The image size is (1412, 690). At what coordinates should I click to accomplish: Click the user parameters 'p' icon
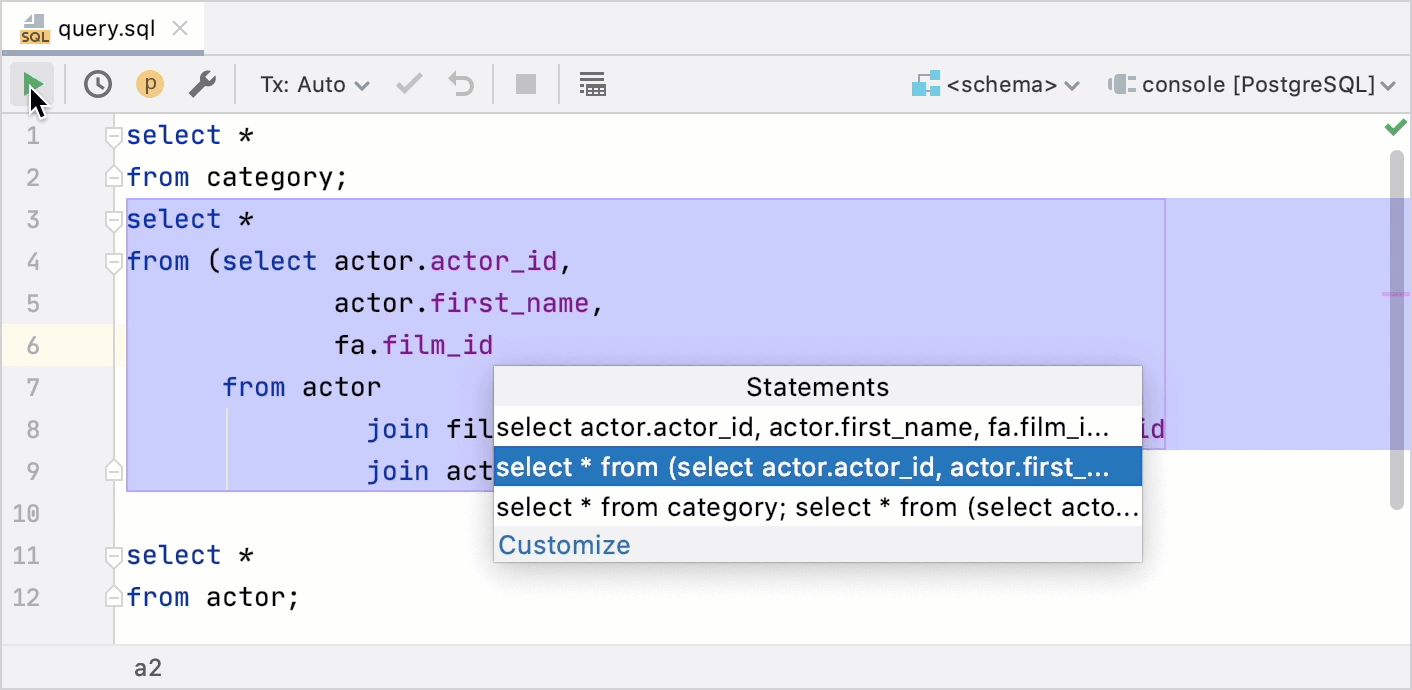(150, 84)
